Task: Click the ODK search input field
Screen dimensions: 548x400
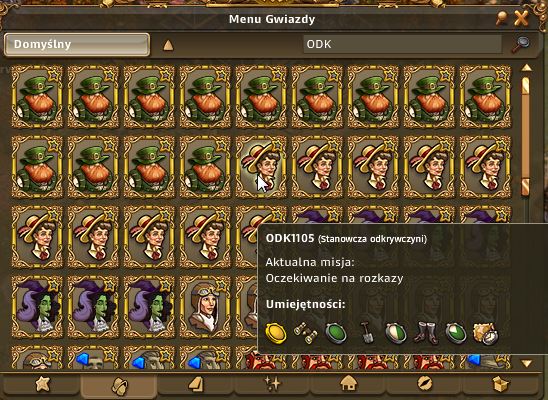Action: [403, 44]
